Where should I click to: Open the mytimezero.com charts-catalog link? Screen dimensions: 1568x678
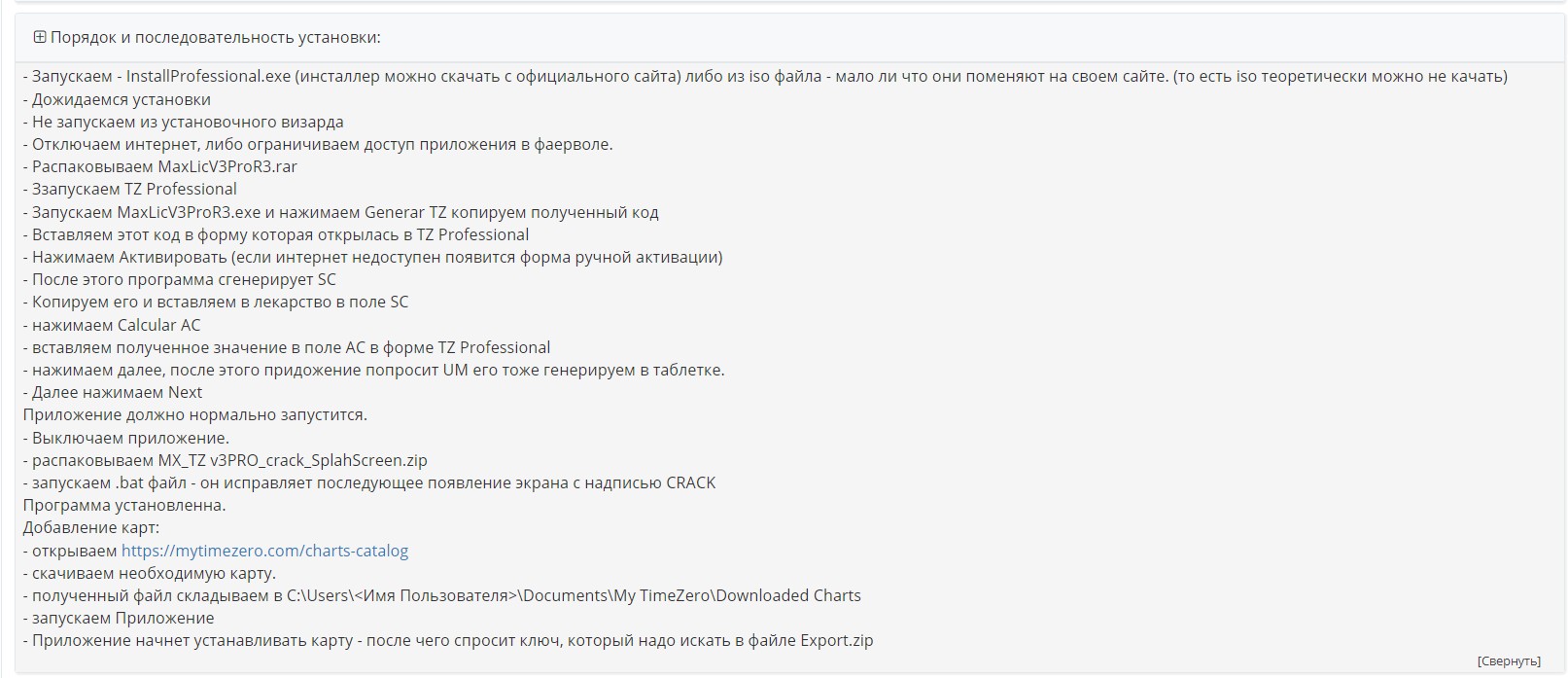[264, 551]
